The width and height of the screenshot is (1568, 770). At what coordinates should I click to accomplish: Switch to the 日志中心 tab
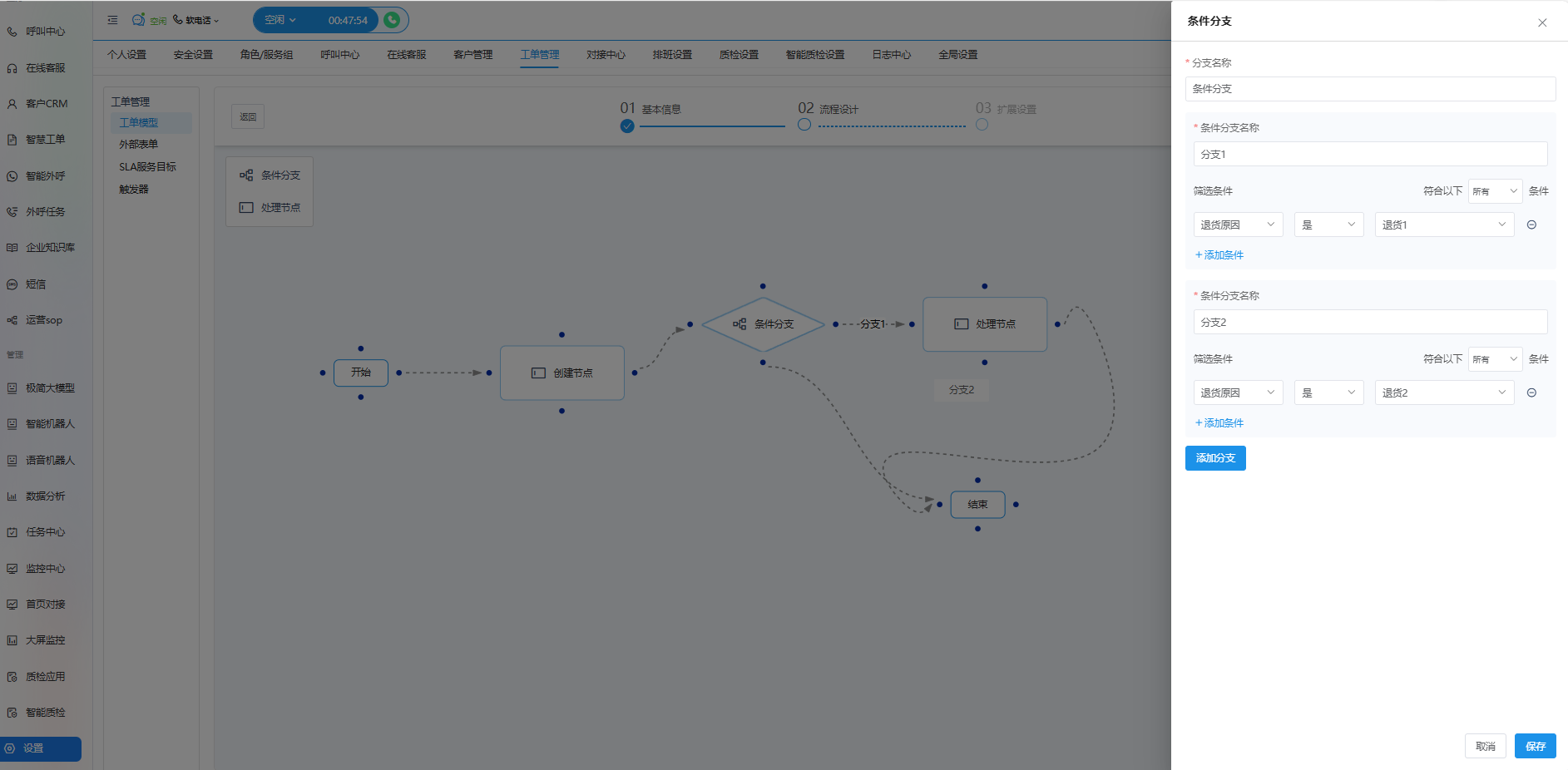892,55
